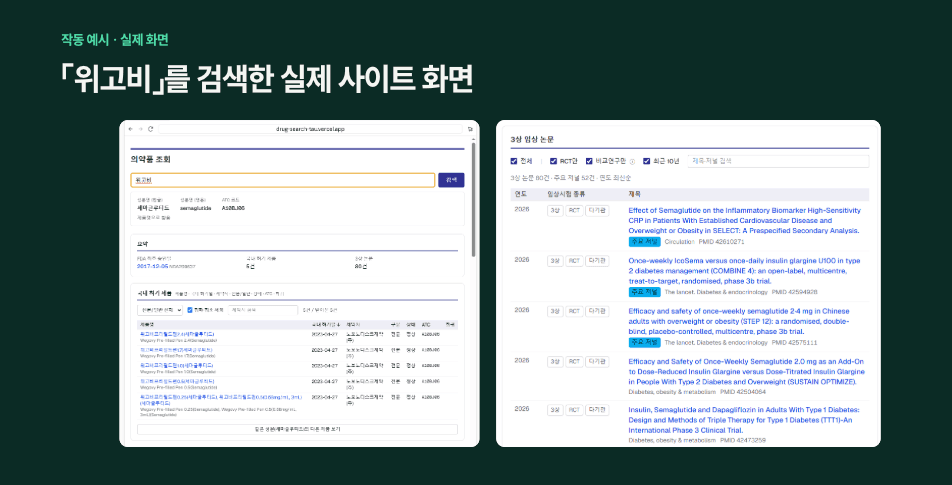Screen dimensions: 952x485
Task: Open the two-line Wegovy 0.25 product link
Action: point(221,400)
